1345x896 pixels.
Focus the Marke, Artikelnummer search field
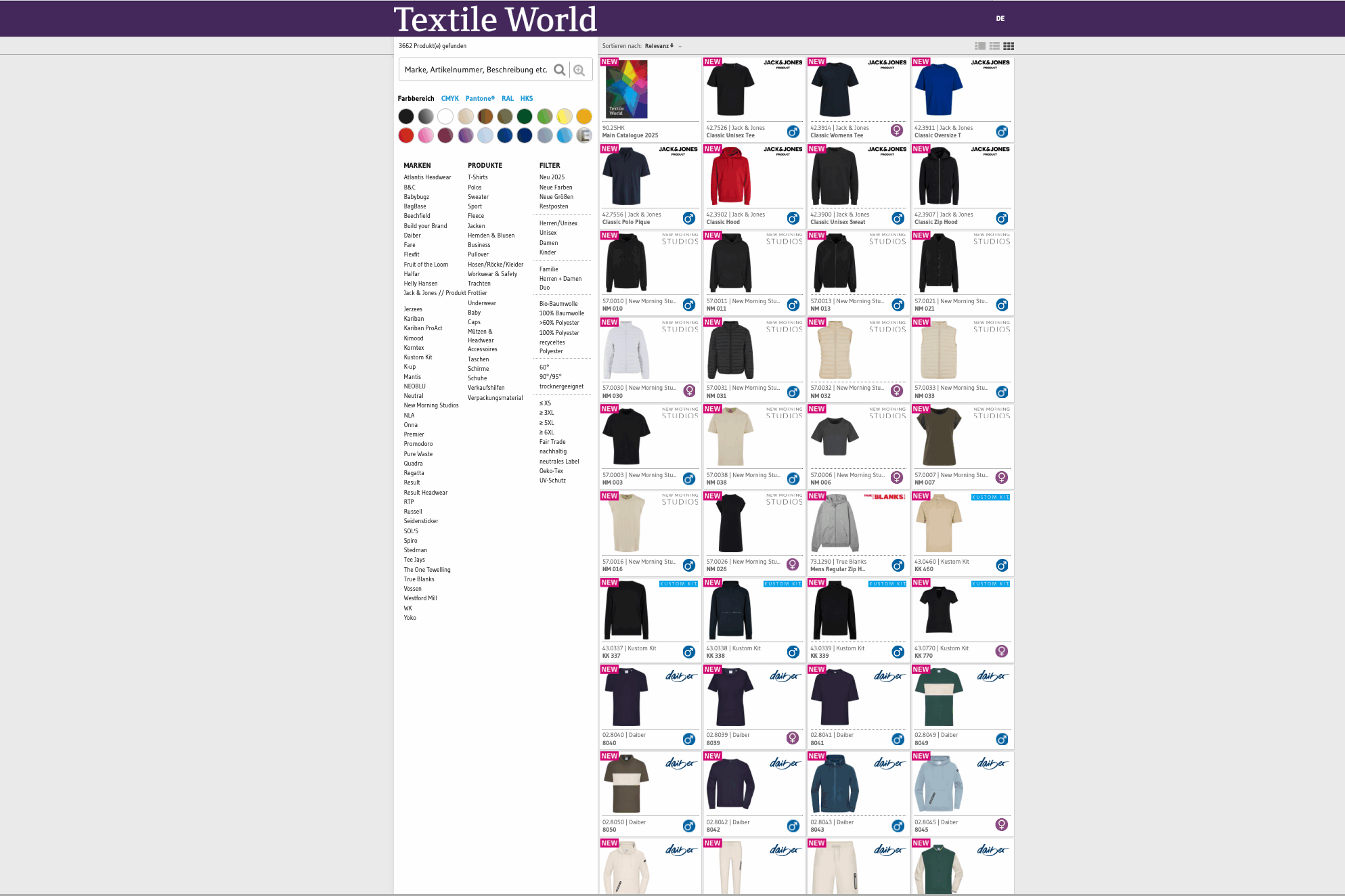click(476, 70)
